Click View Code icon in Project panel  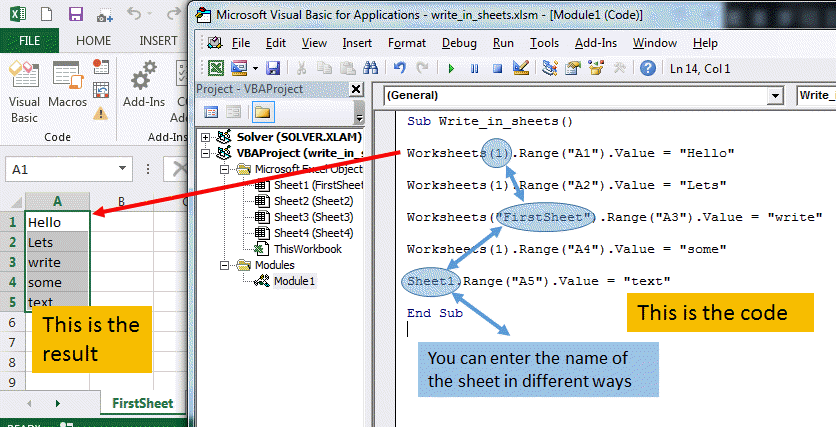click(211, 112)
